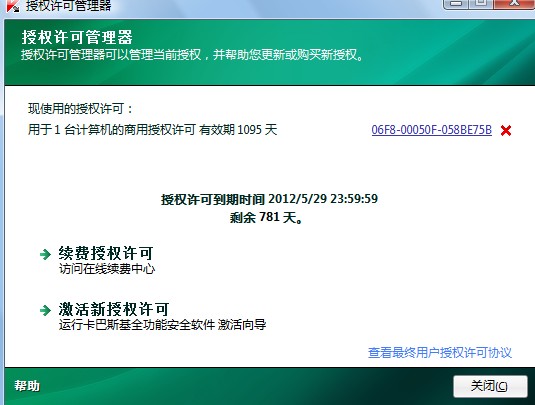The width and height of the screenshot is (535, 405).
Task: Minimize the license manager window
Action: tap(457, 3)
